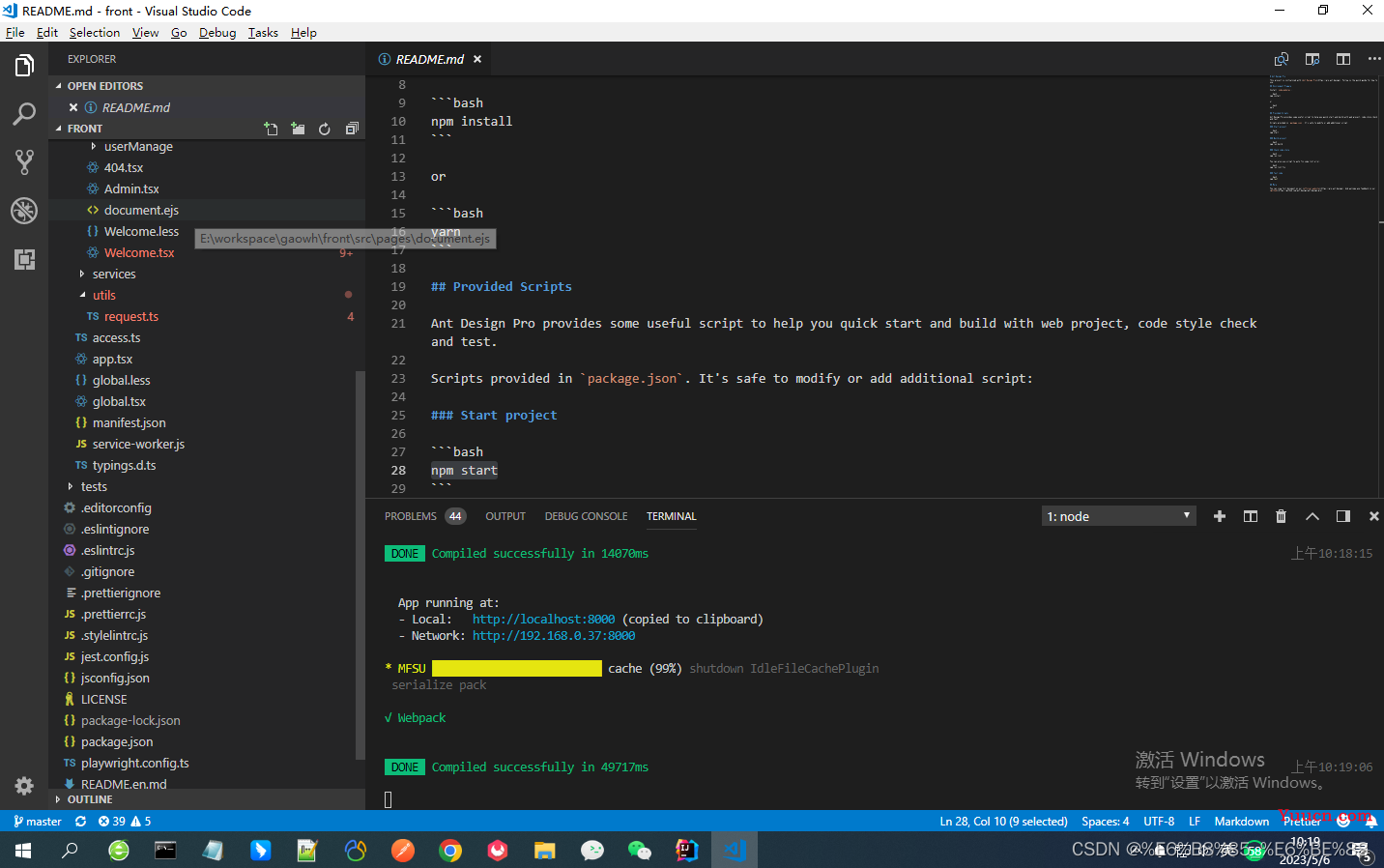Open Windows Start menu

coord(23,850)
